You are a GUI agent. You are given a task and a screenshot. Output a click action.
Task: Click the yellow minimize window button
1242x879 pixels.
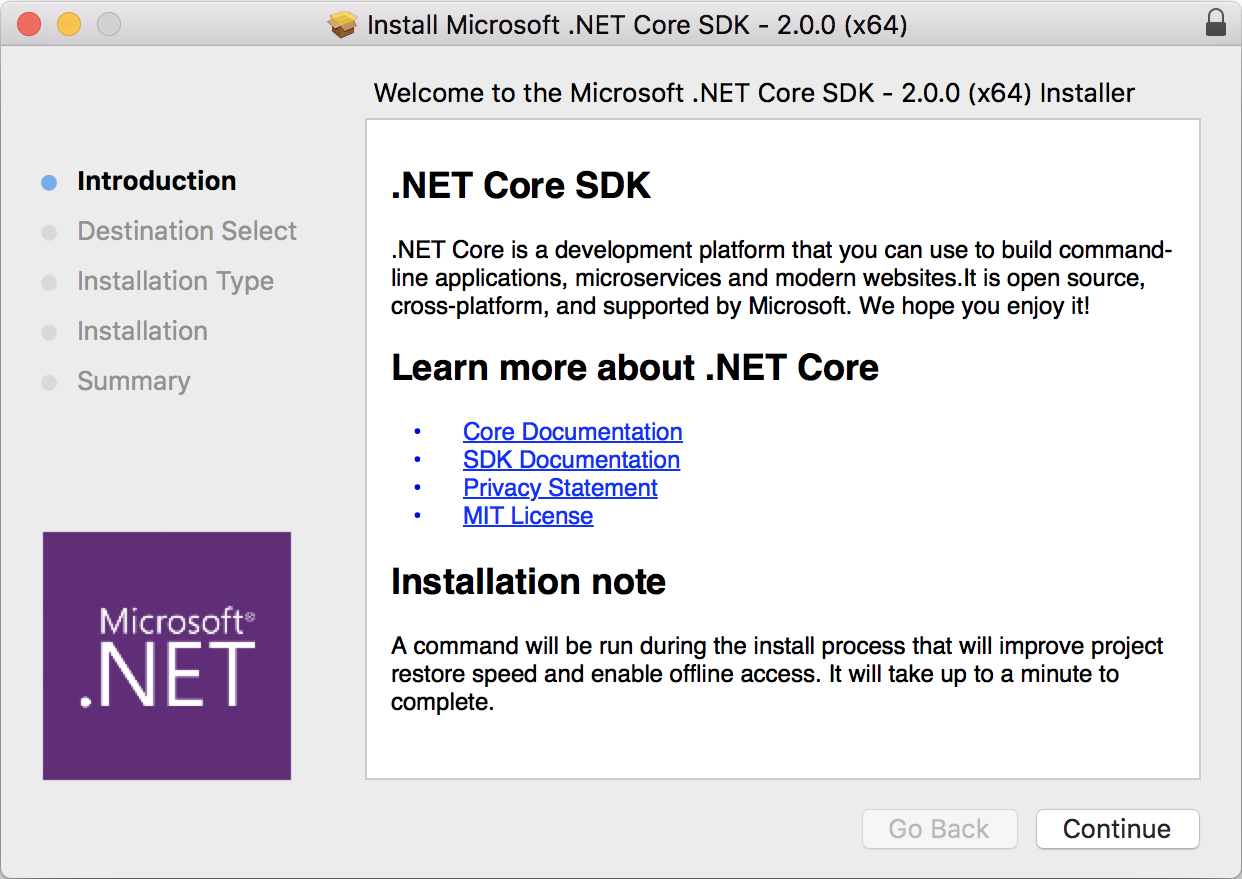tap(69, 24)
